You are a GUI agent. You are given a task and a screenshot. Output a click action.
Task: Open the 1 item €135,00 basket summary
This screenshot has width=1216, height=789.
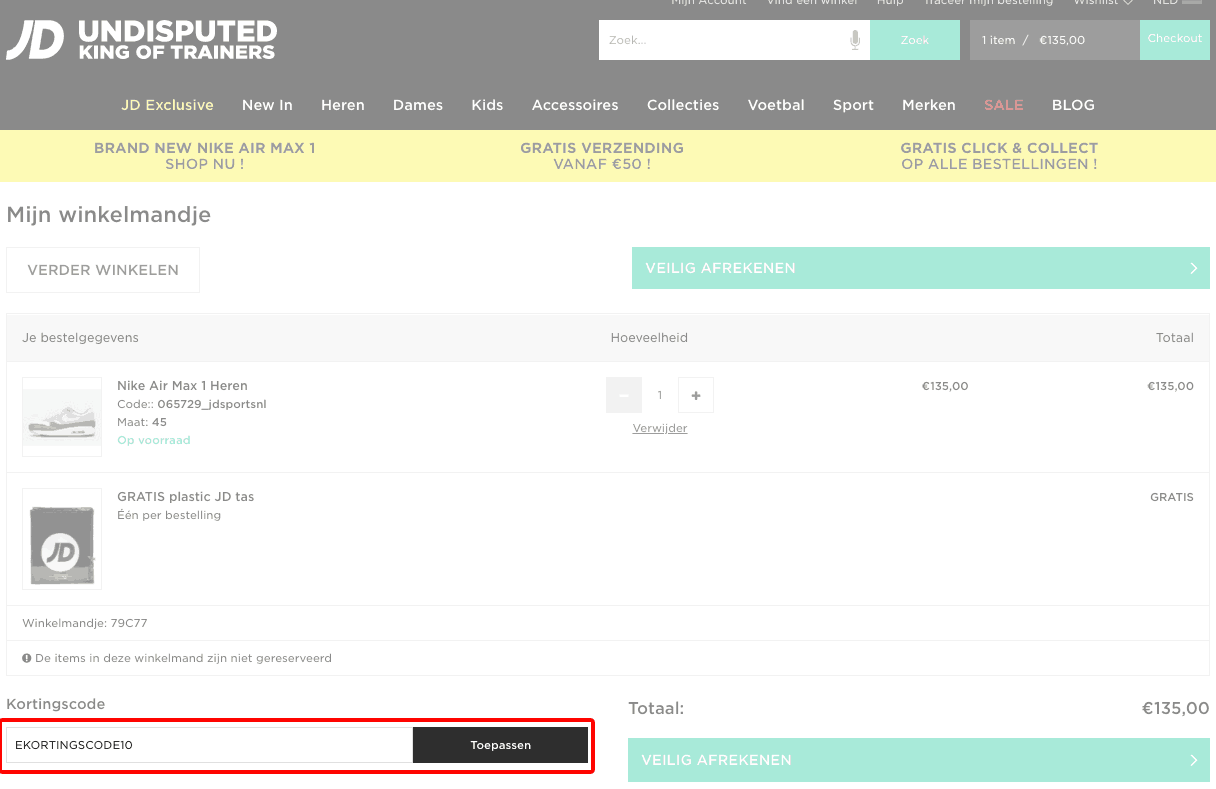[x=1055, y=40]
